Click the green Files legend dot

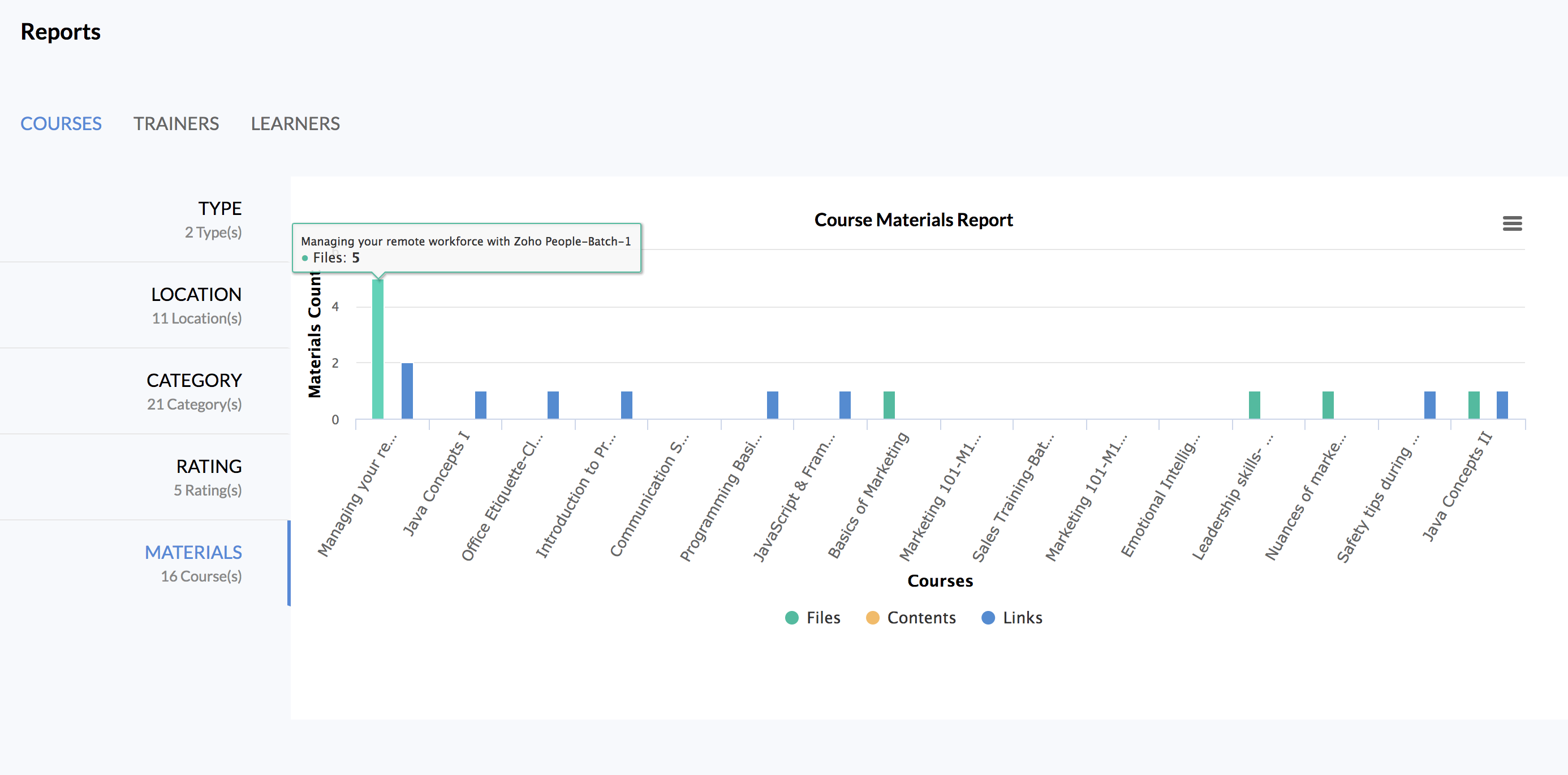(791, 617)
